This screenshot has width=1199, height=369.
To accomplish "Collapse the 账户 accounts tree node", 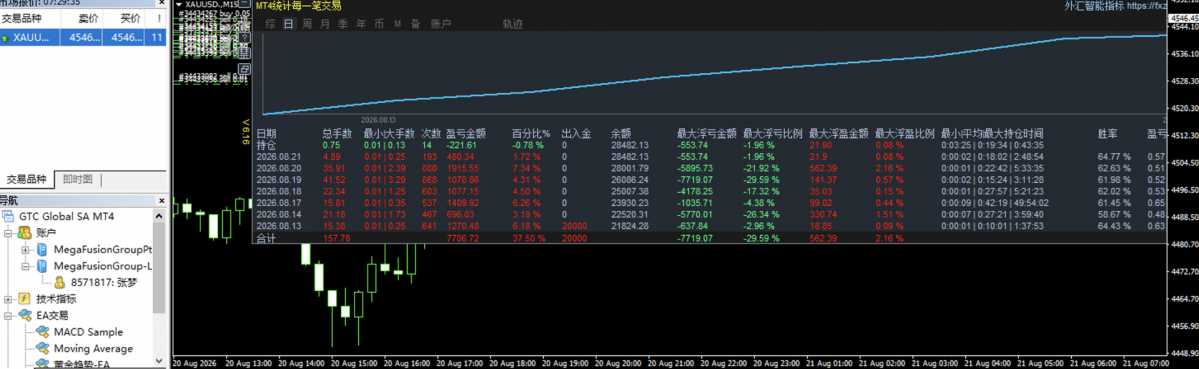I will (x=9, y=233).
